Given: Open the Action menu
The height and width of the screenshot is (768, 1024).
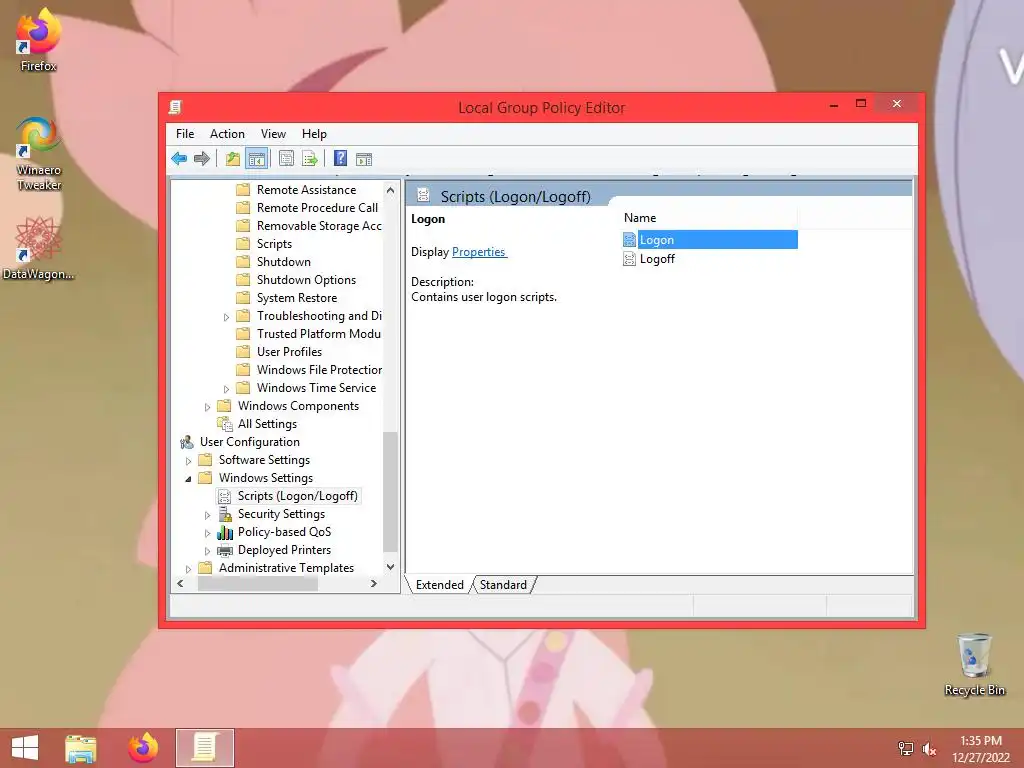Looking at the screenshot, I should (x=227, y=134).
